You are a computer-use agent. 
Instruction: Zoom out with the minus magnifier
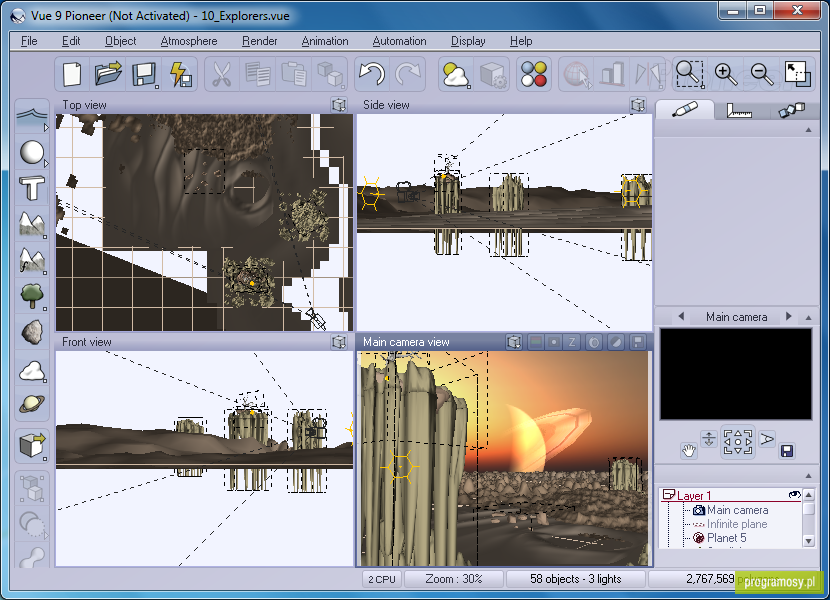click(761, 74)
